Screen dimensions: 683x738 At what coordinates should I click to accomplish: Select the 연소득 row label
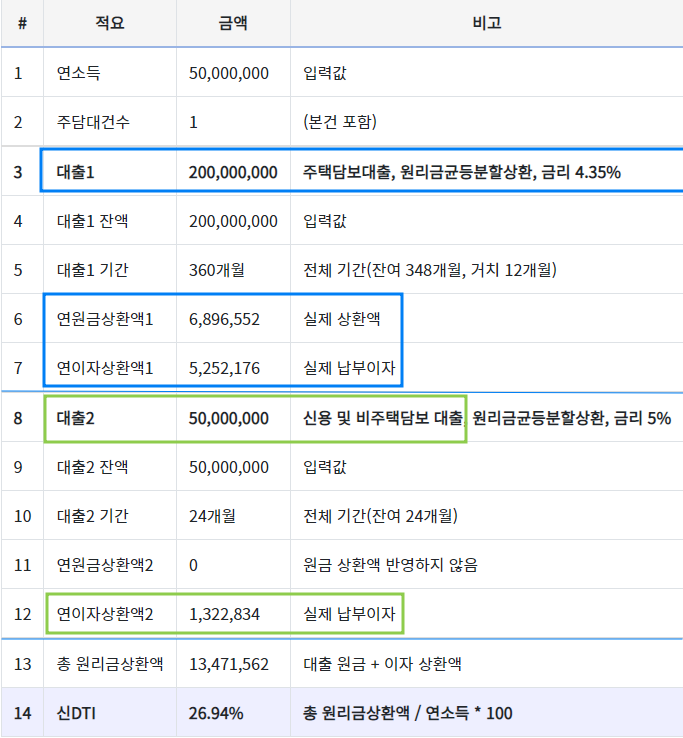[79, 73]
